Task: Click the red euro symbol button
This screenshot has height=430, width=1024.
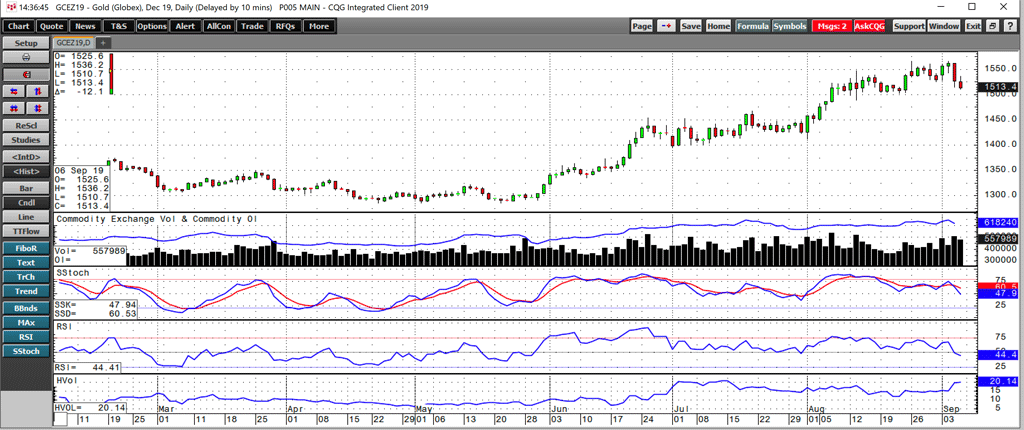Action: 25,75
